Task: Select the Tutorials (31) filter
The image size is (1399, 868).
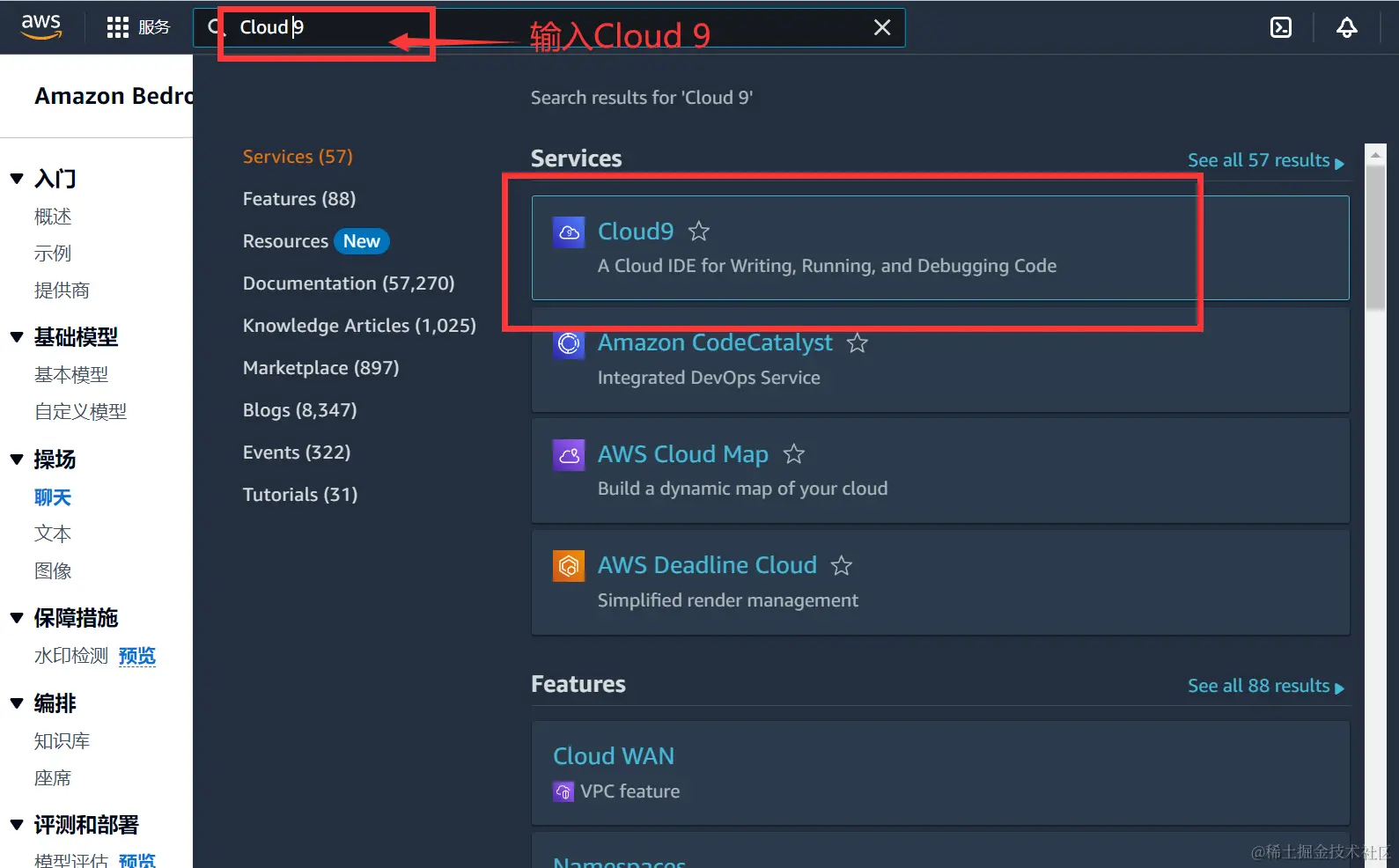Action: [x=300, y=495]
